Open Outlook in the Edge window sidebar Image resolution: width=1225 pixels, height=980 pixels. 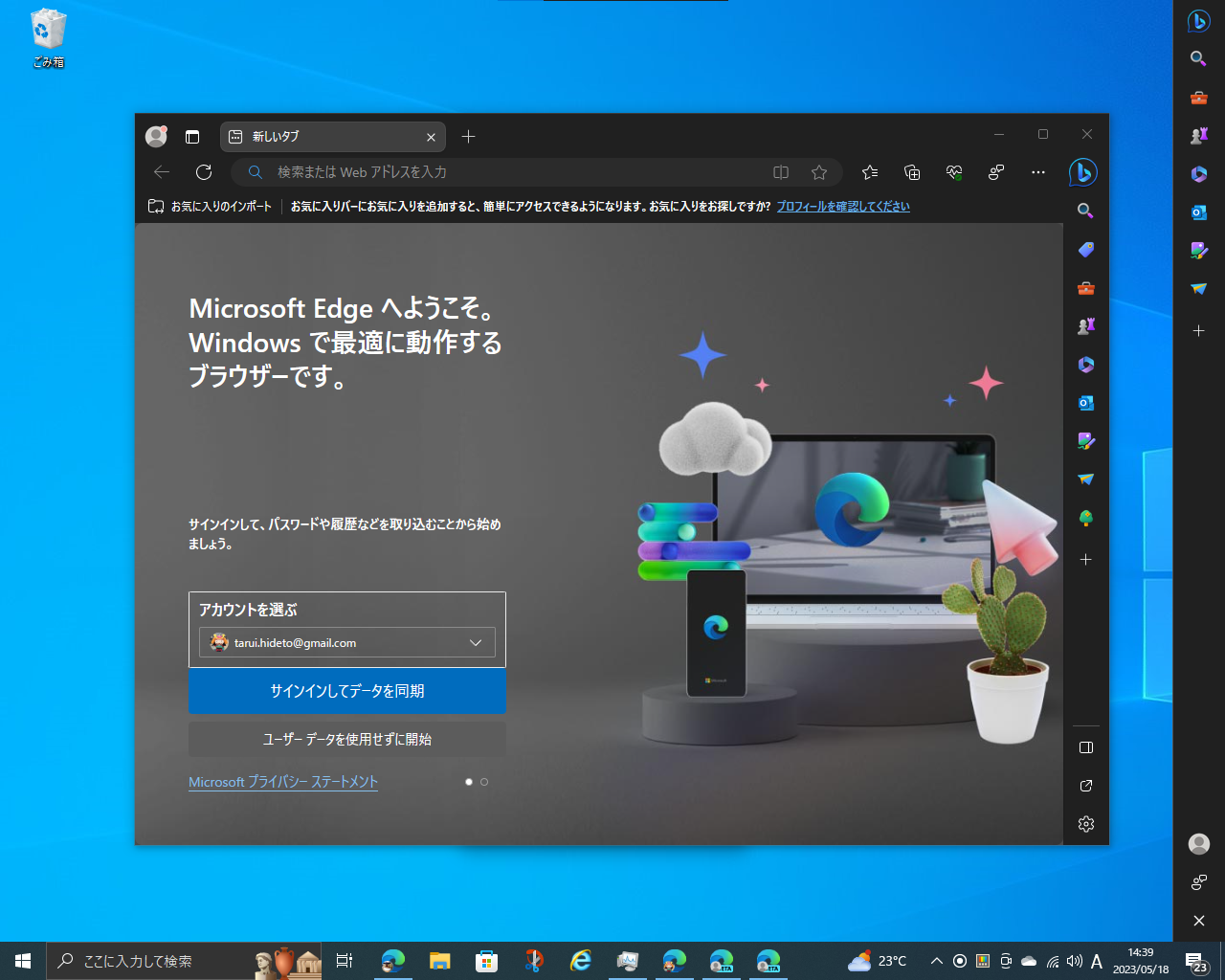(1085, 403)
